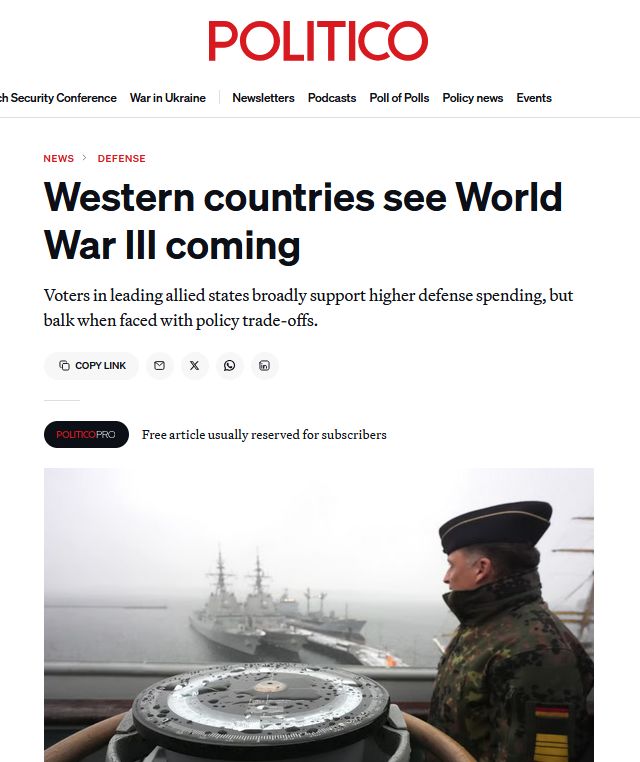Click the Politico Pro badge
This screenshot has width=640, height=762.
click(x=86, y=434)
